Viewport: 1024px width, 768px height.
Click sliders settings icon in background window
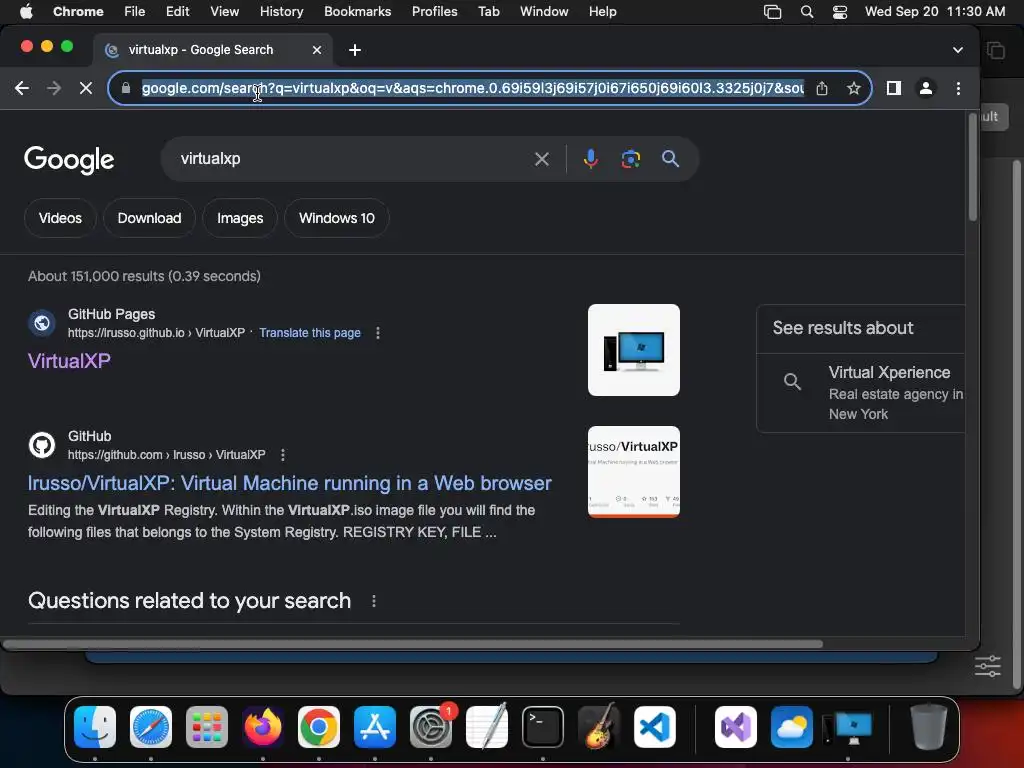click(x=987, y=666)
